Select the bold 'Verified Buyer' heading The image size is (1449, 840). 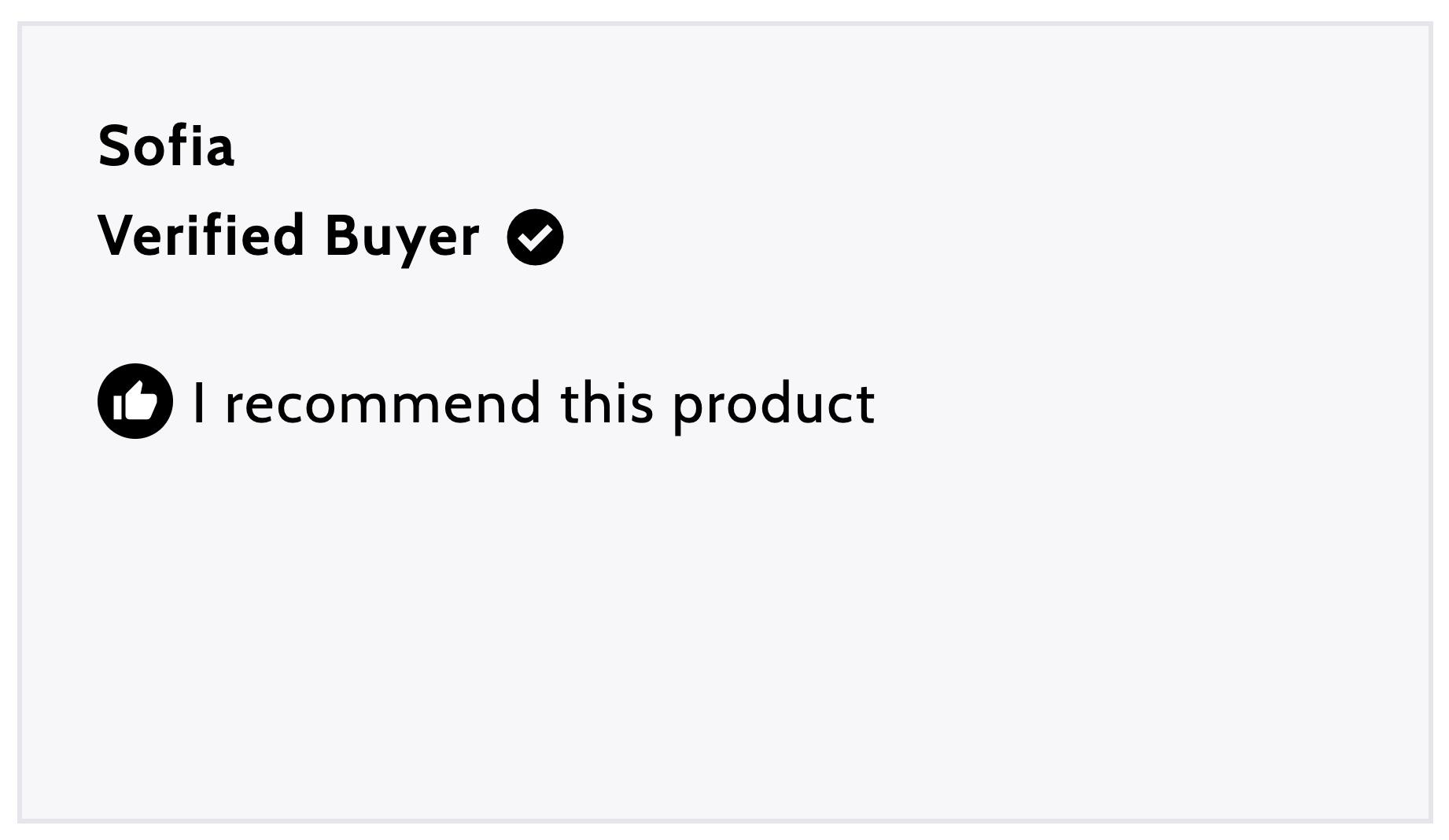point(289,235)
